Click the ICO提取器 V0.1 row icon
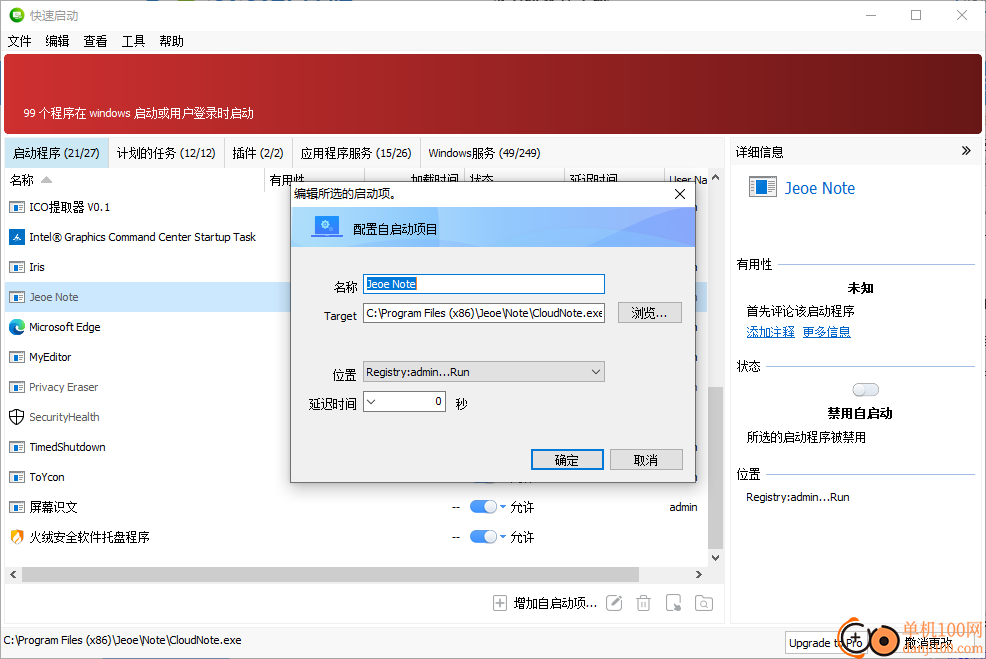986x659 pixels. [x=17, y=207]
